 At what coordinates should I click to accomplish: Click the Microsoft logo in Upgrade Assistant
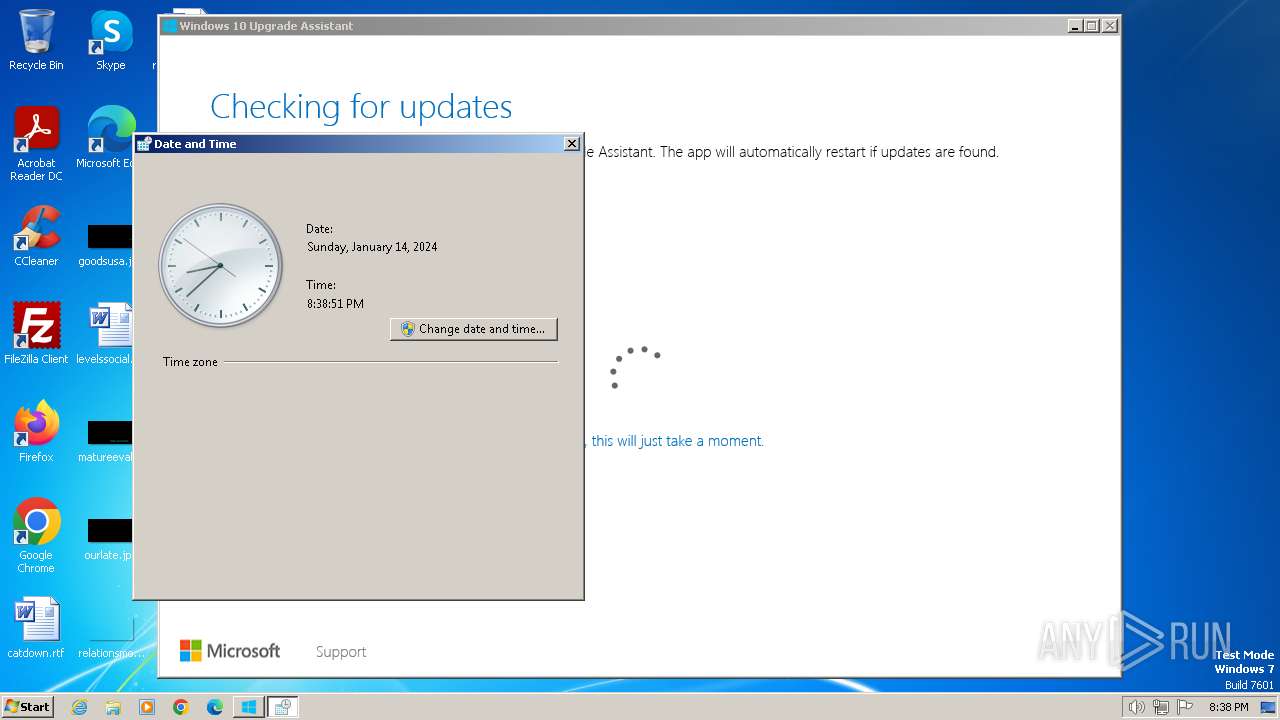(x=230, y=651)
